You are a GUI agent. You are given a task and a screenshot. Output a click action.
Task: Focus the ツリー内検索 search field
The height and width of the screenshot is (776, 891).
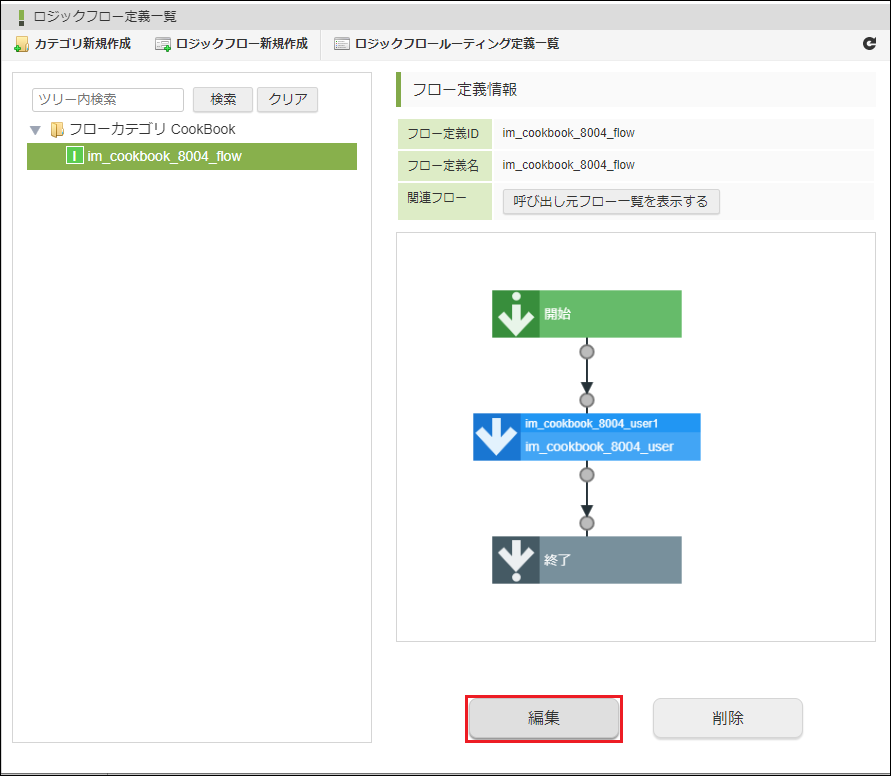(108, 99)
